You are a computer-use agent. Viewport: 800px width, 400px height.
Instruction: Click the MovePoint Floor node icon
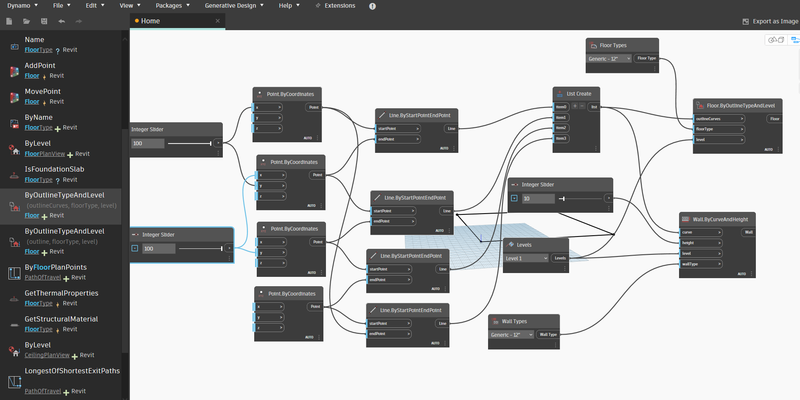(x=14, y=97)
